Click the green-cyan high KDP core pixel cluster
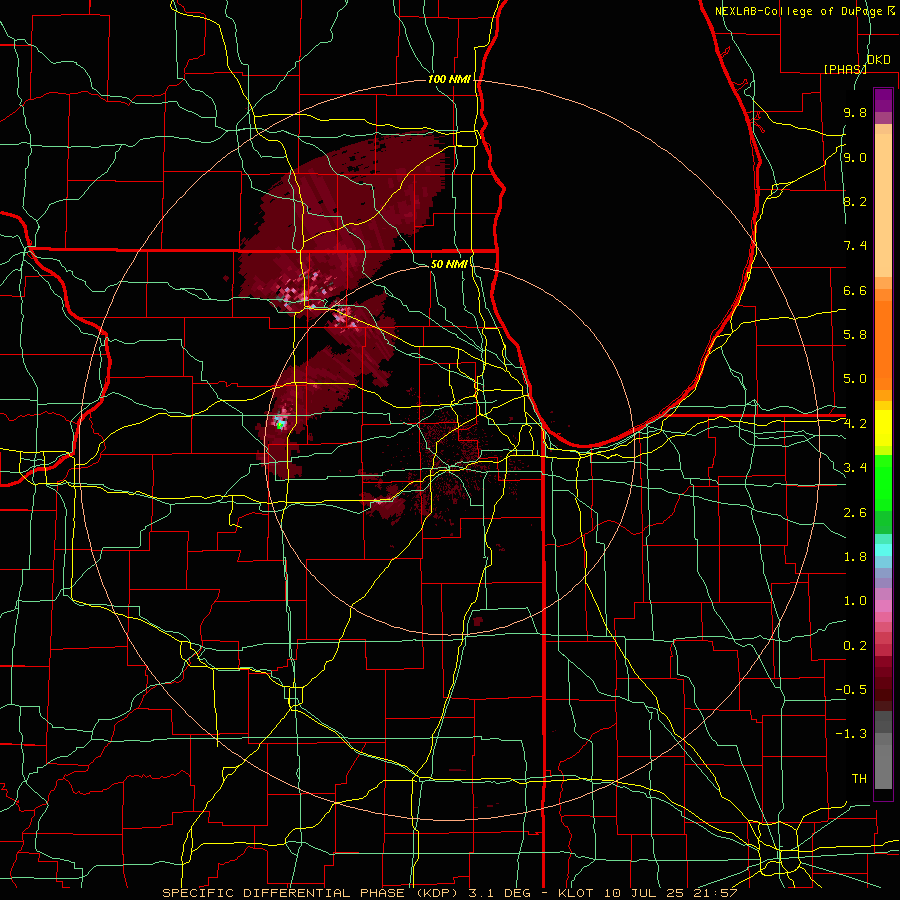 [x=281, y=424]
